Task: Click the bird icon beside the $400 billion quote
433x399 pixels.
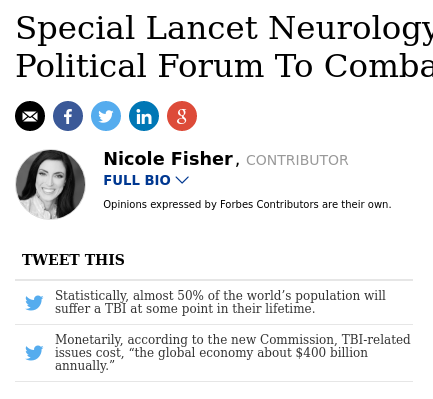Action: [34, 353]
